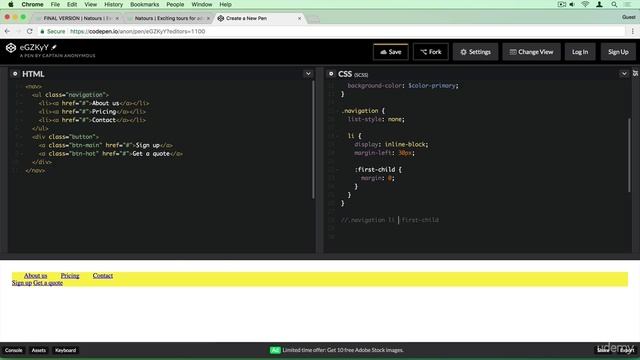640x360 pixels.
Task: Click the Guest profile label
Action: coord(629,17)
